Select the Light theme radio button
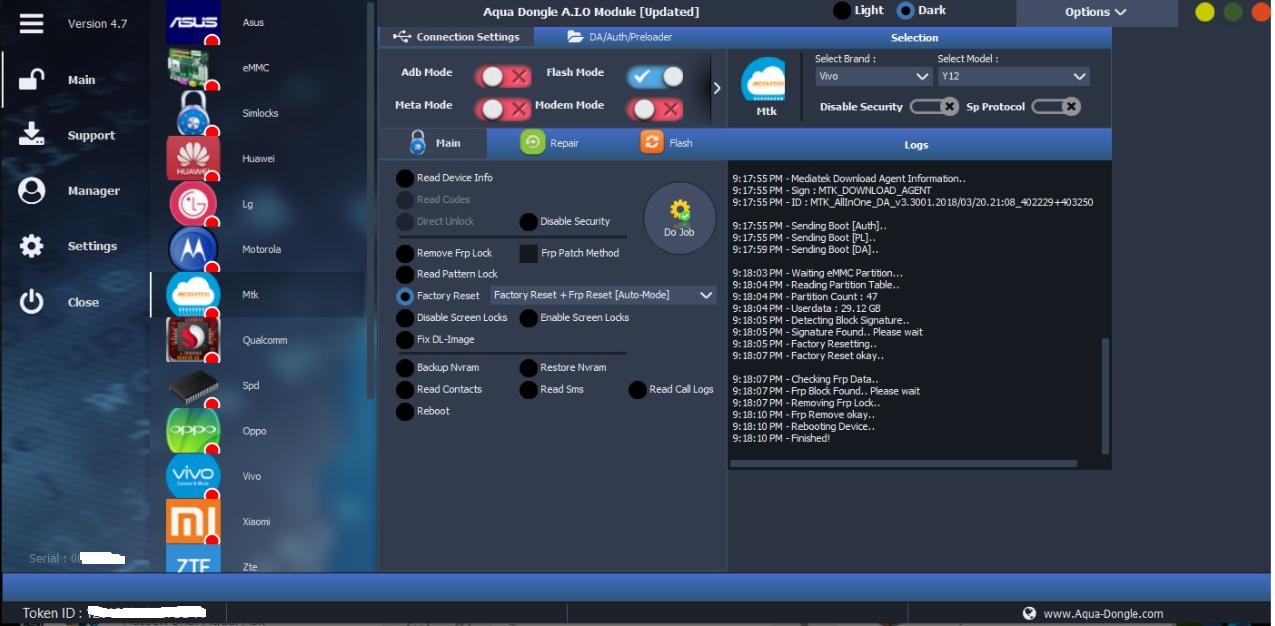 843,11
